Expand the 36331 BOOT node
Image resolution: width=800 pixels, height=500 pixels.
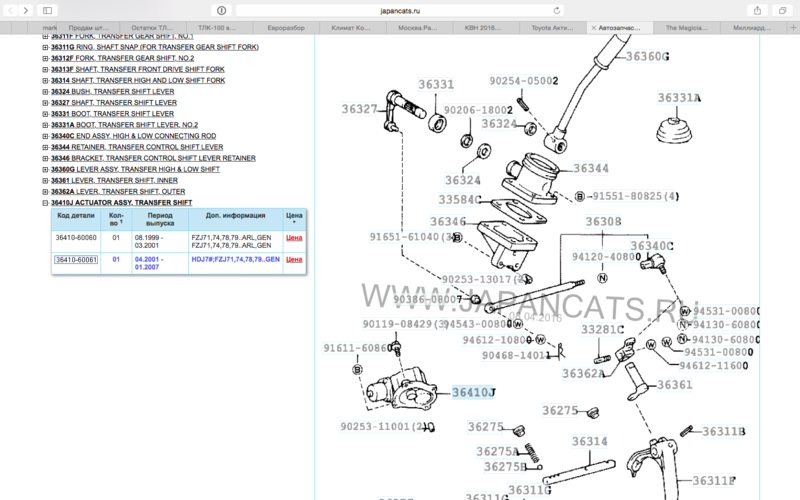coord(45,114)
